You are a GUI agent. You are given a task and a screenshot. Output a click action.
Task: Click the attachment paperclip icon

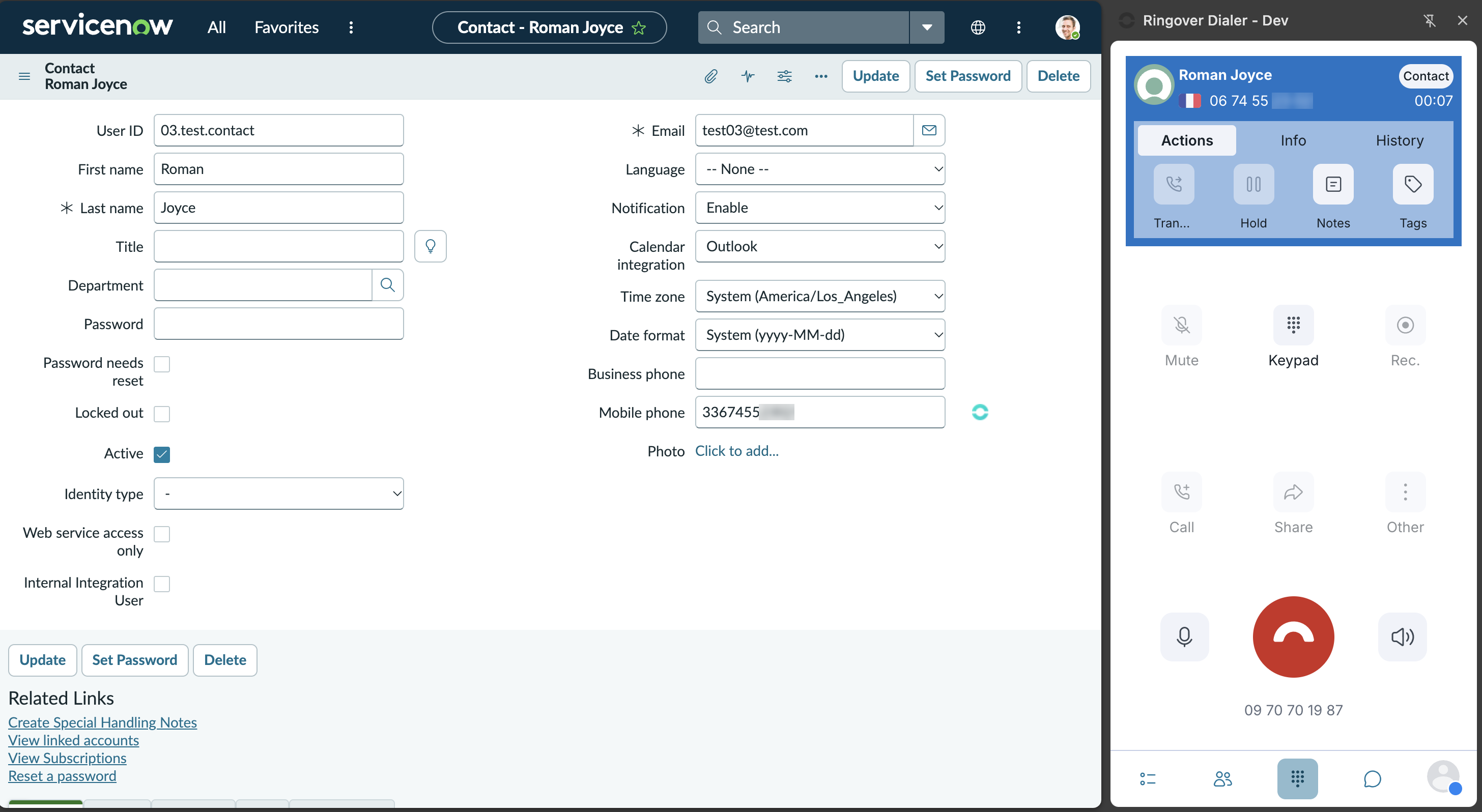click(x=710, y=76)
